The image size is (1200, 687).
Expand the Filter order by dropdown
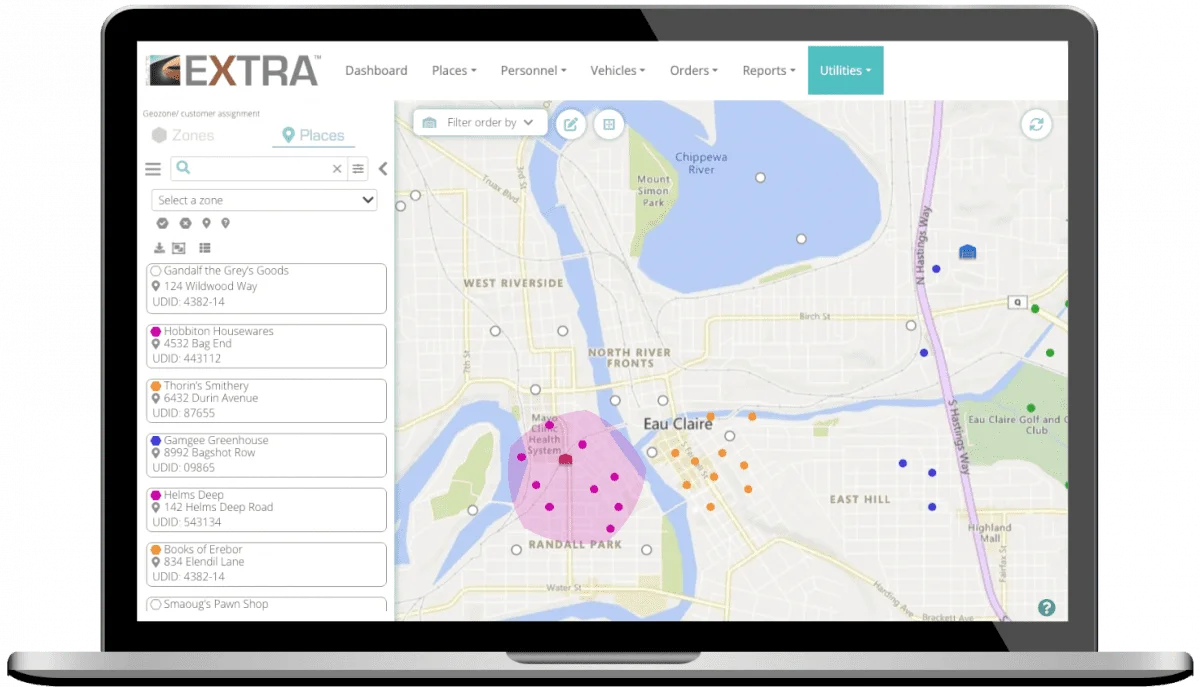[x=480, y=123]
